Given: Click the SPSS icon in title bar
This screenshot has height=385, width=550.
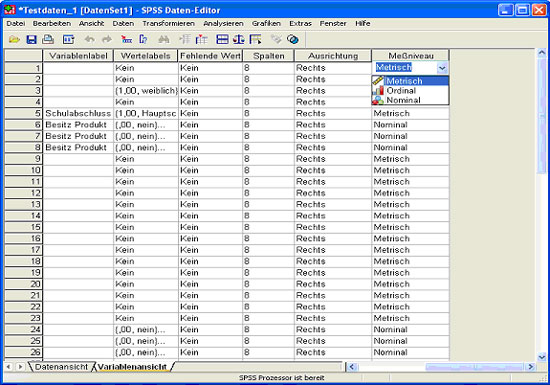Looking at the screenshot, I should (x=10, y=9).
